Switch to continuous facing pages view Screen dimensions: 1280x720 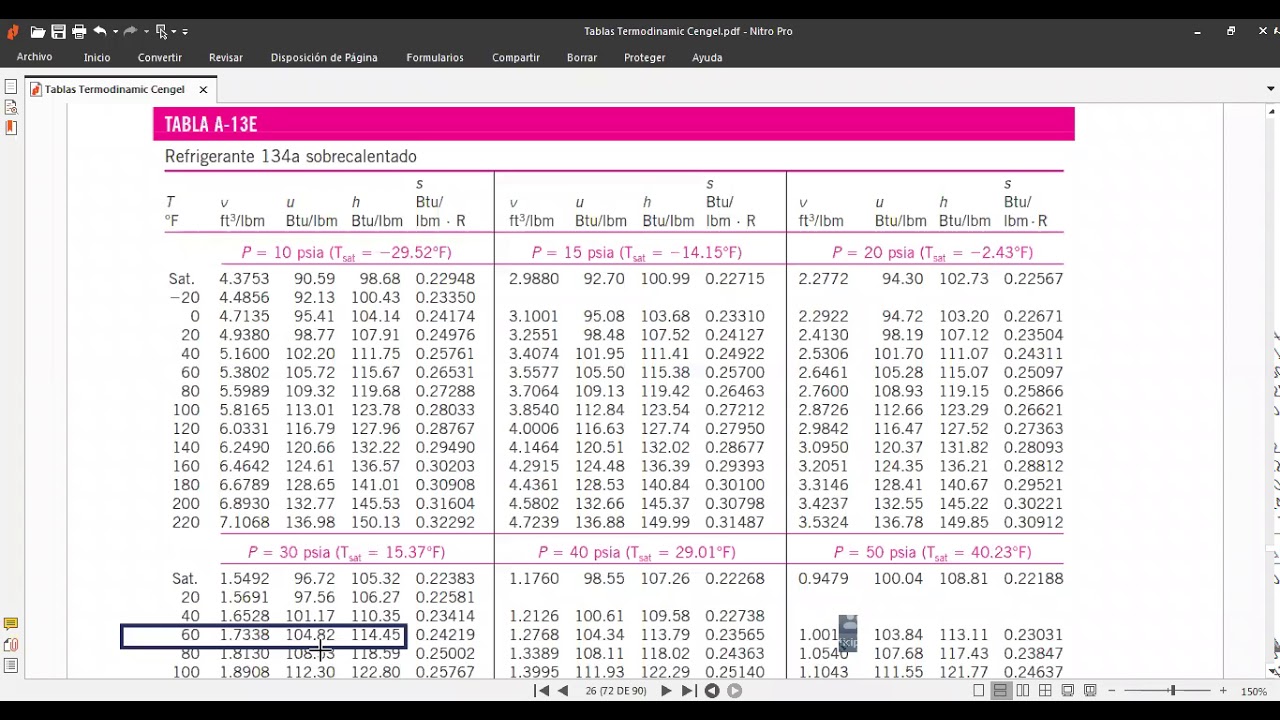coord(1045,690)
